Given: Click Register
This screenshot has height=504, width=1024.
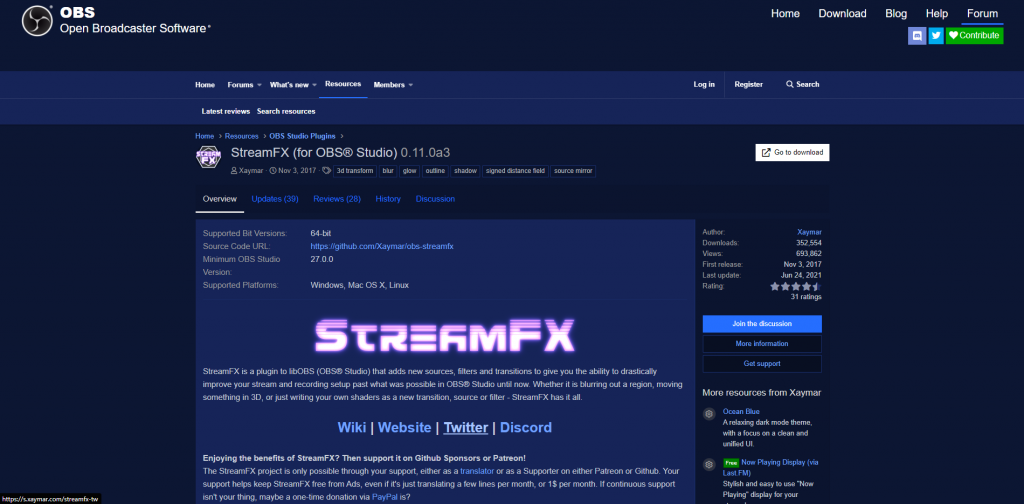Looking at the screenshot, I should (748, 84).
